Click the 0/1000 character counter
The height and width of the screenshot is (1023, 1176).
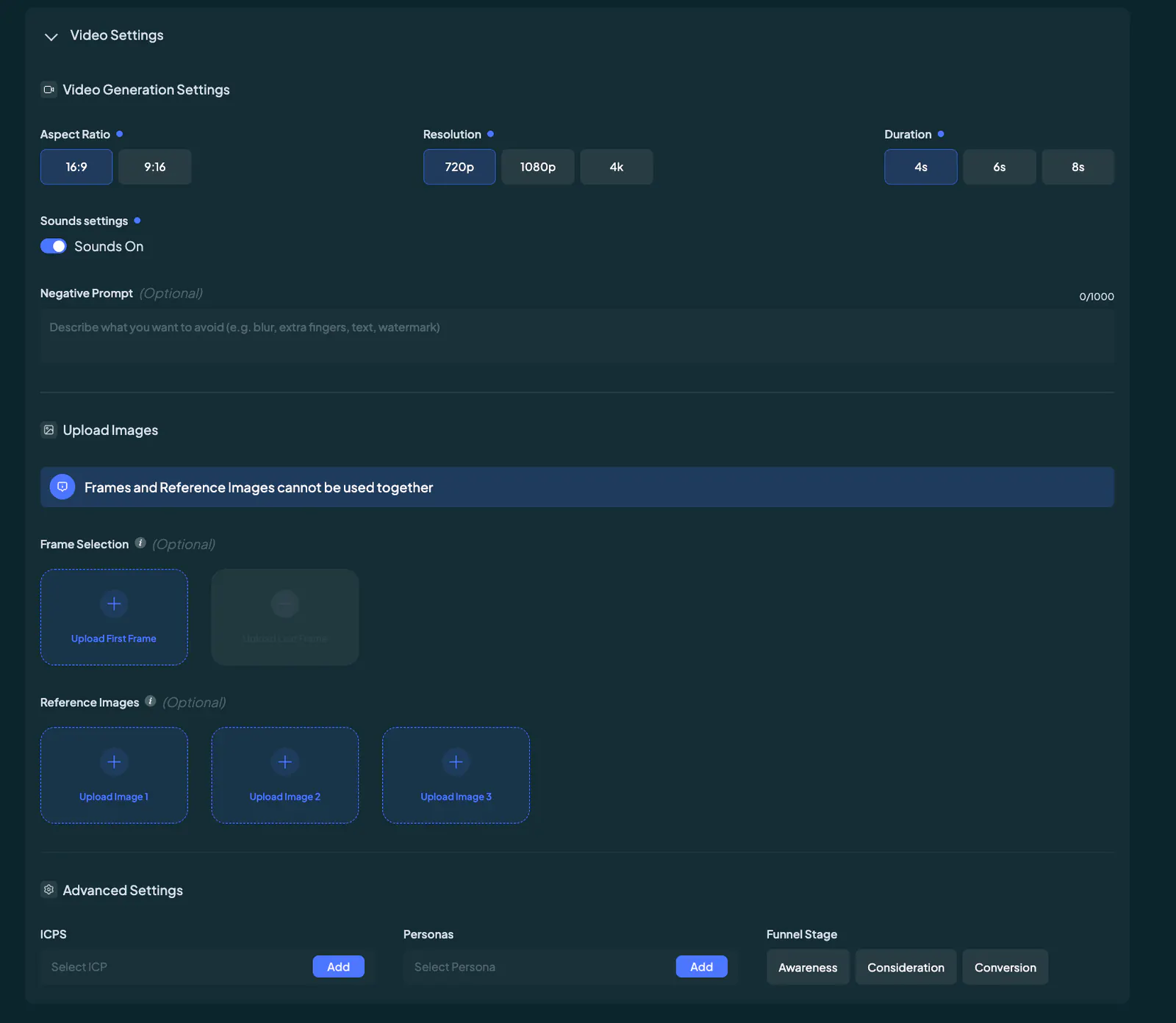point(1097,296)
